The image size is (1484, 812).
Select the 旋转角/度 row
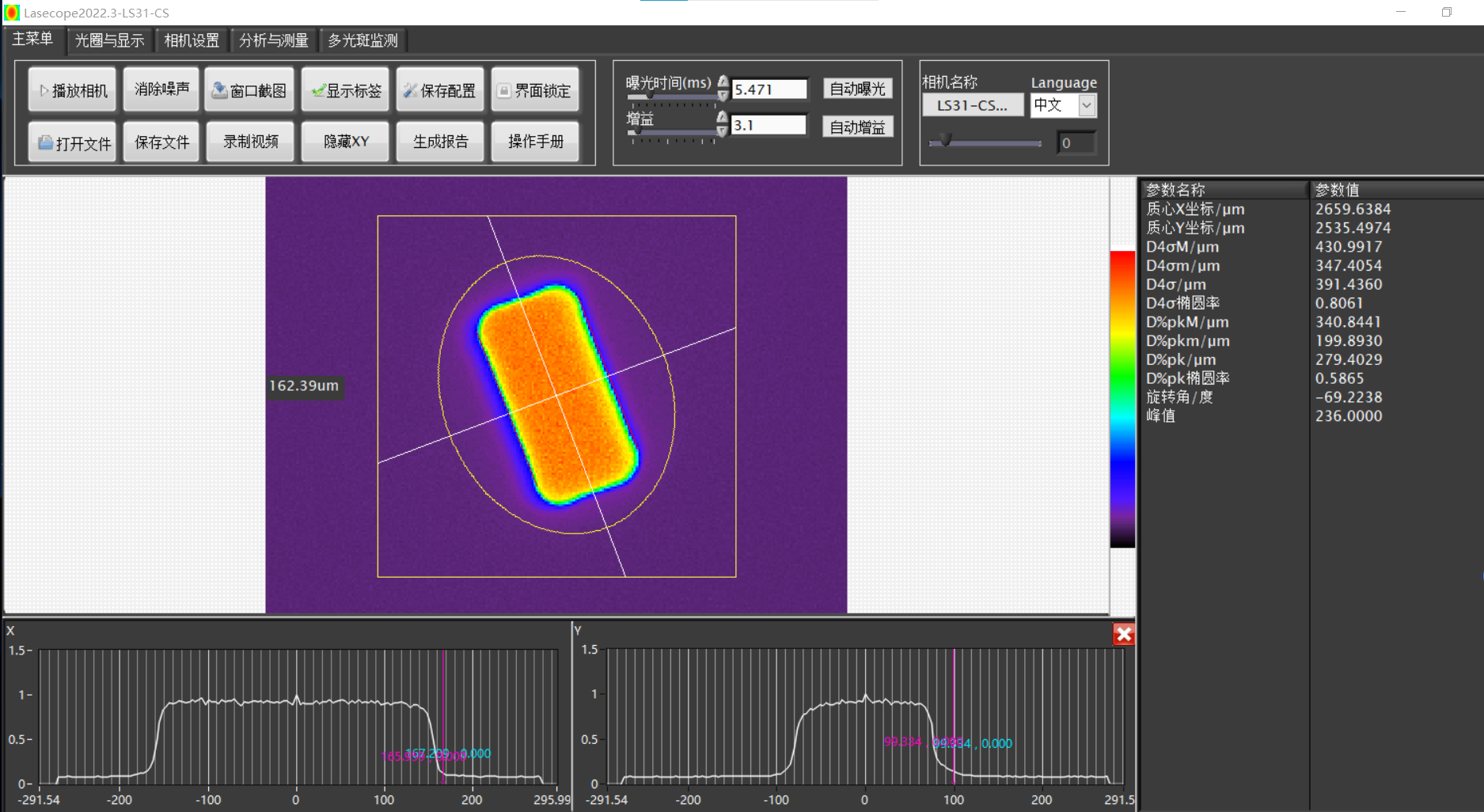click(x=1311, y=397)
